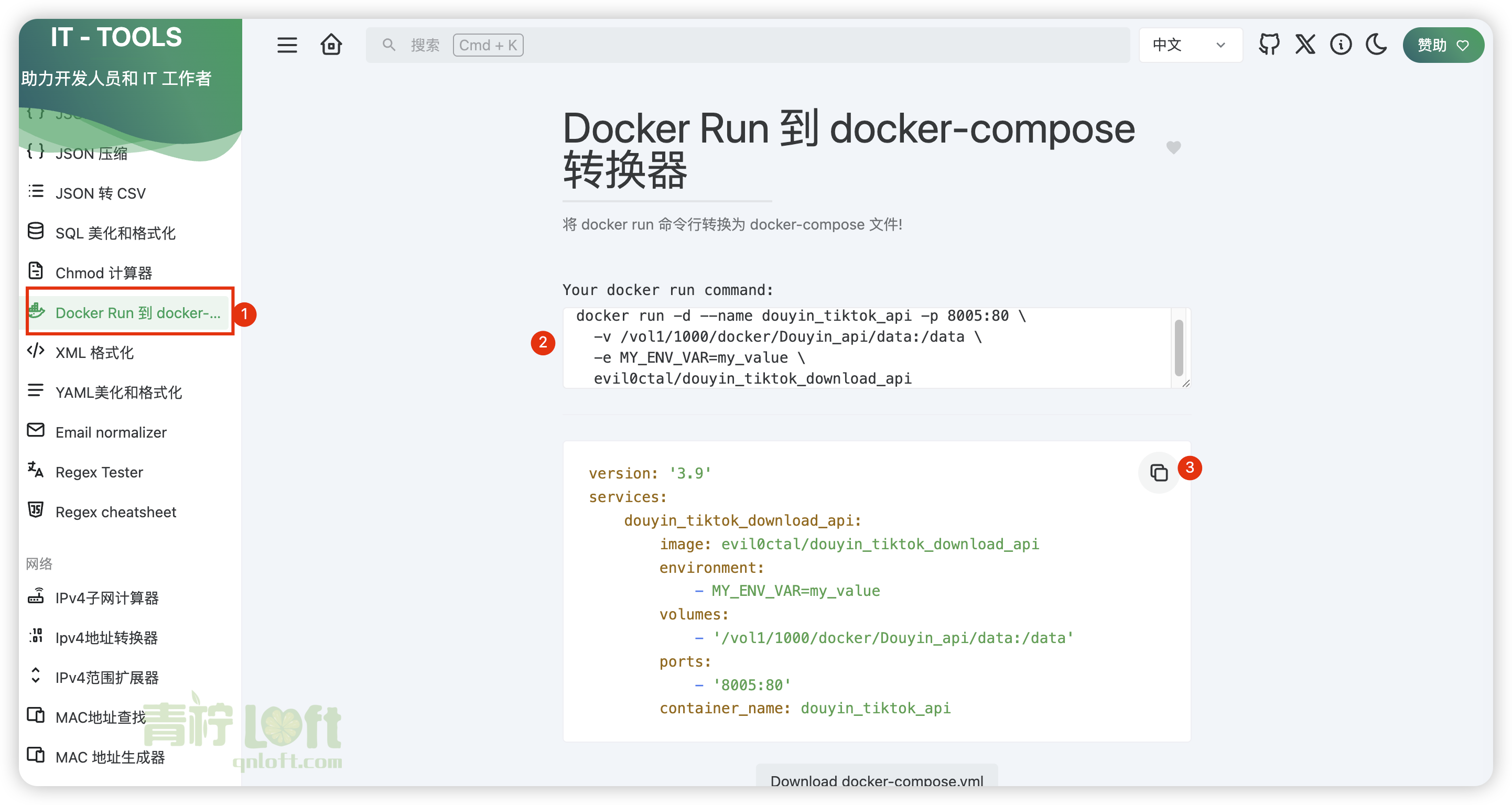The height and width of the screenshot is (805, 1512).
Task: Click the "- '8005:80'" ports line
Action: coord(743,684)
